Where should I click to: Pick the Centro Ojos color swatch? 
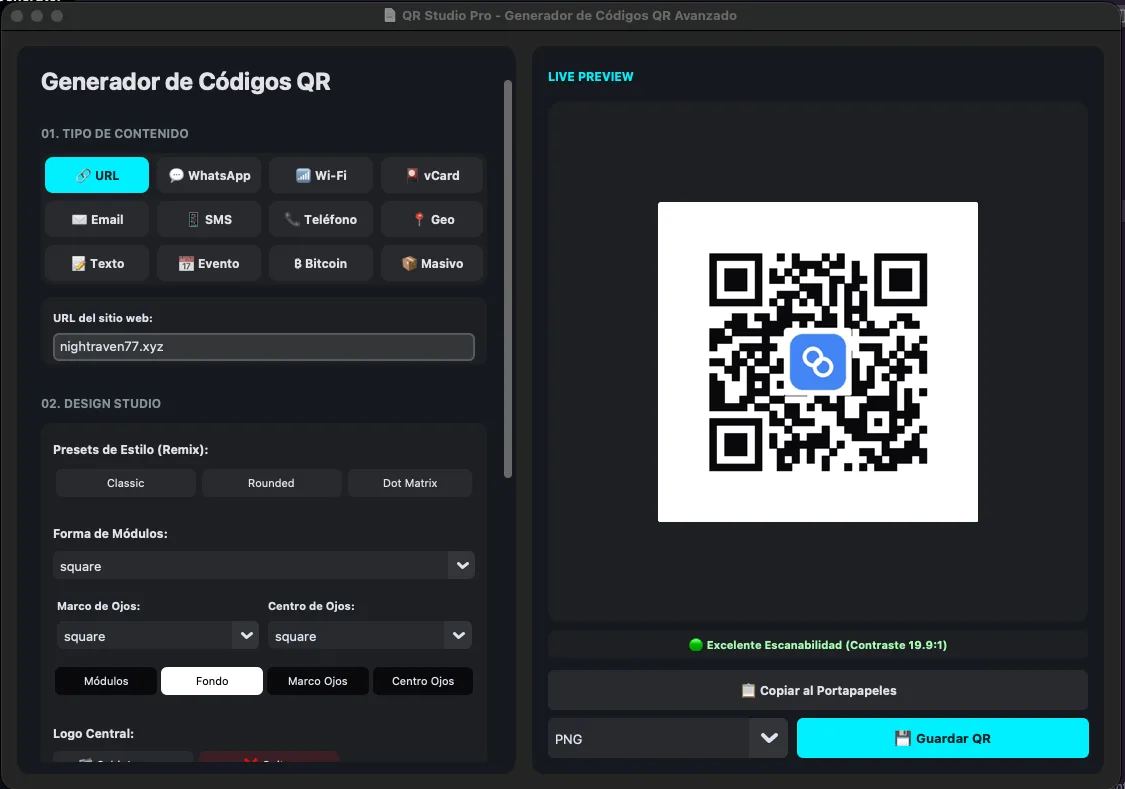(423, 681)
